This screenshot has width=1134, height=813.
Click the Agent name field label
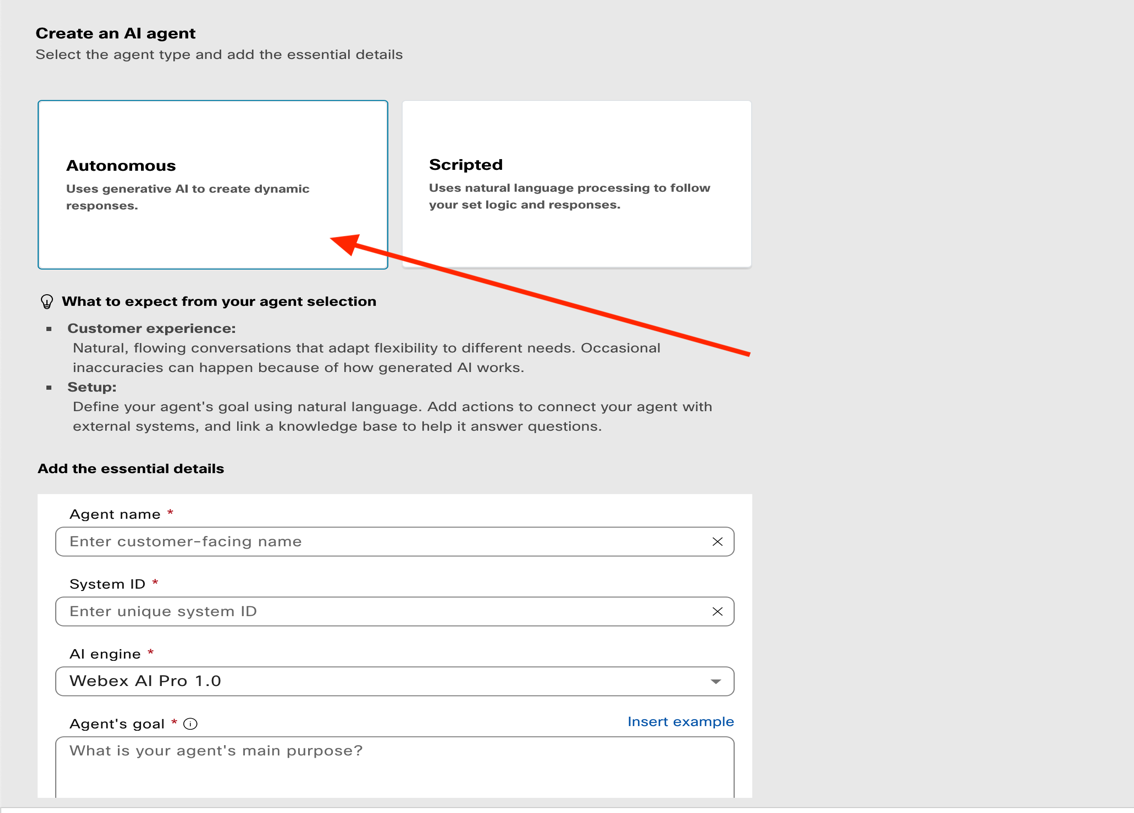coord(115,514)
